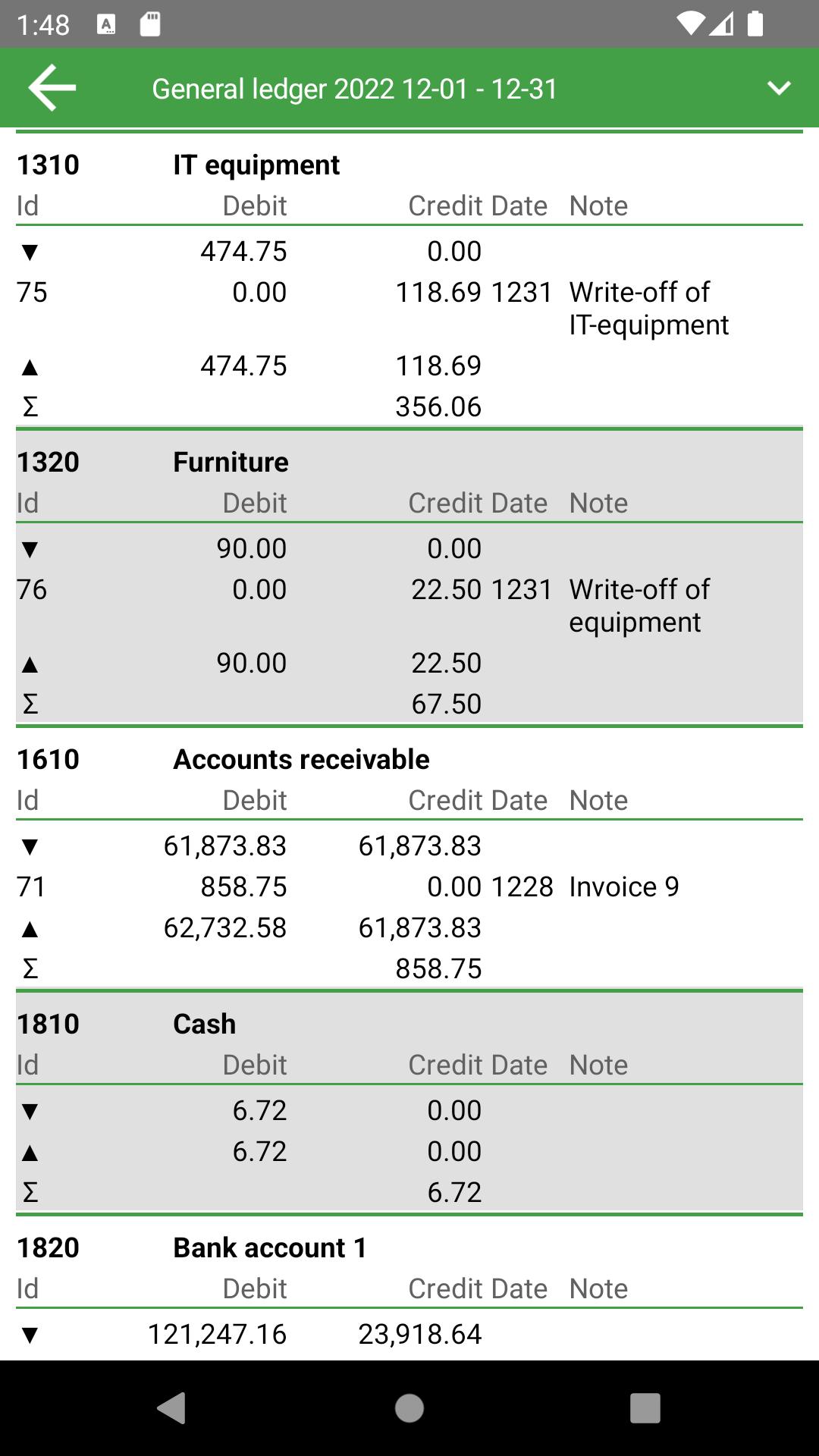The image size is (819, 1456).
Task: Tap closing balance triangle in Furniture
Action: [x=30, y=664]
